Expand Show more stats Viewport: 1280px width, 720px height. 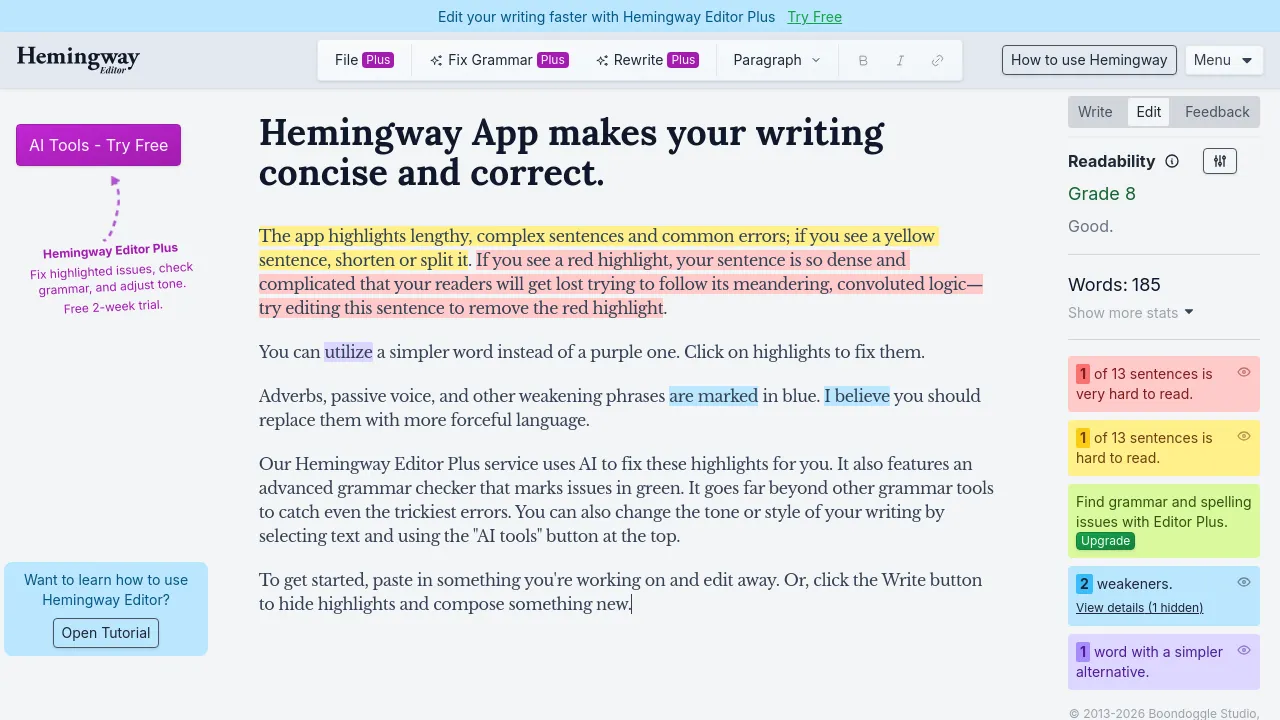point(1131,313)
